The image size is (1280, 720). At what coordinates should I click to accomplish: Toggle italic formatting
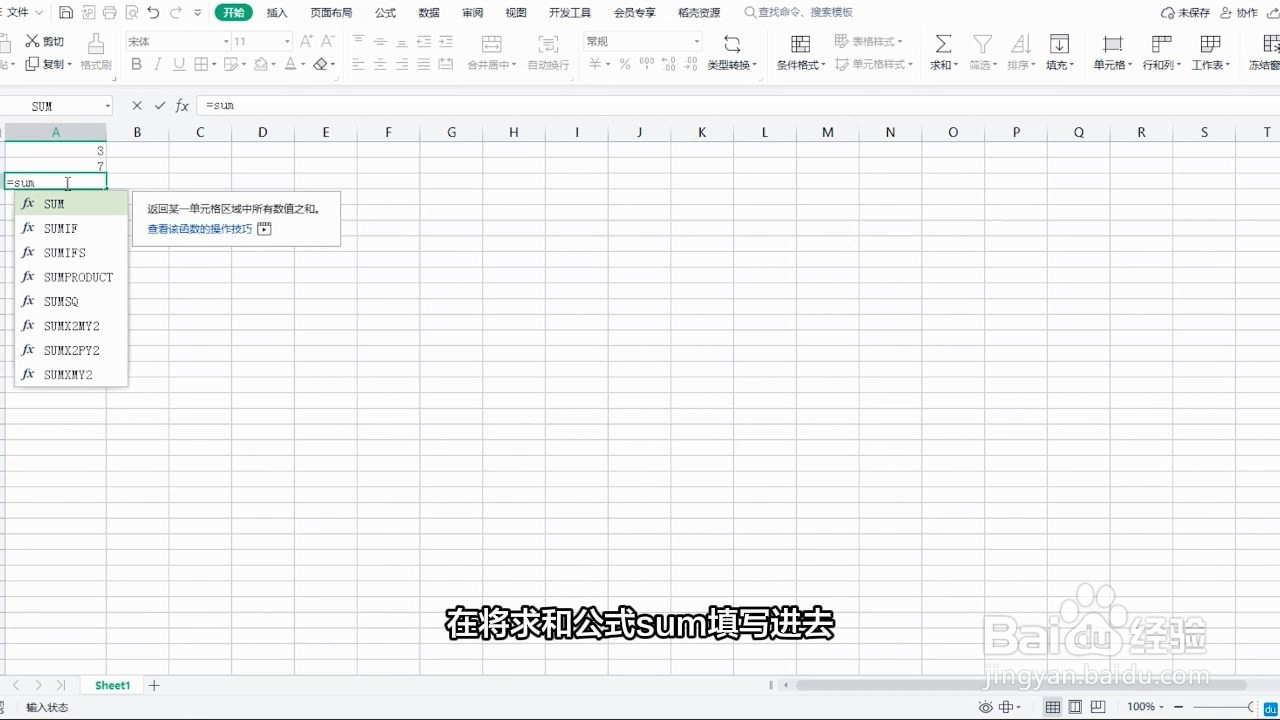pos(158,63)
